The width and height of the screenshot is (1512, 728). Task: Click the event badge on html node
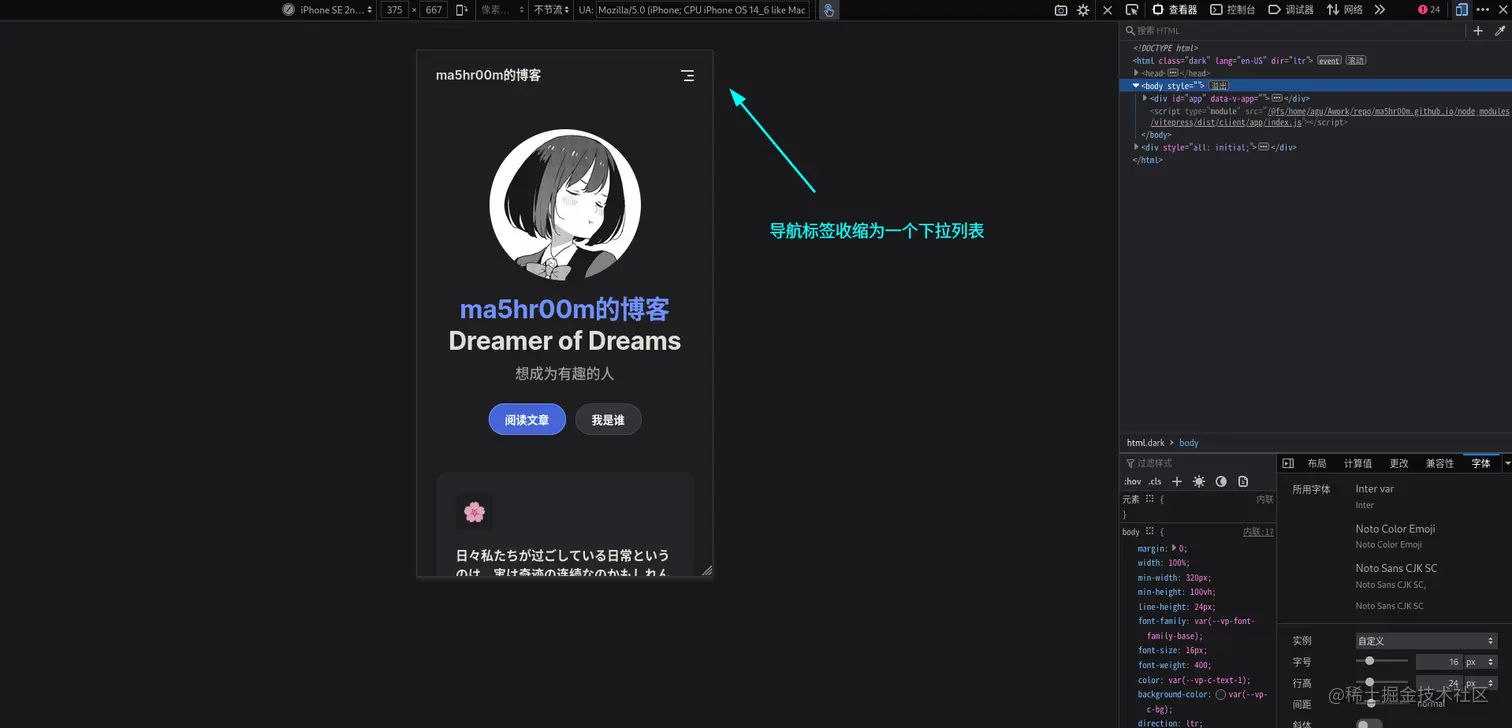click(x=1329, y=60)
